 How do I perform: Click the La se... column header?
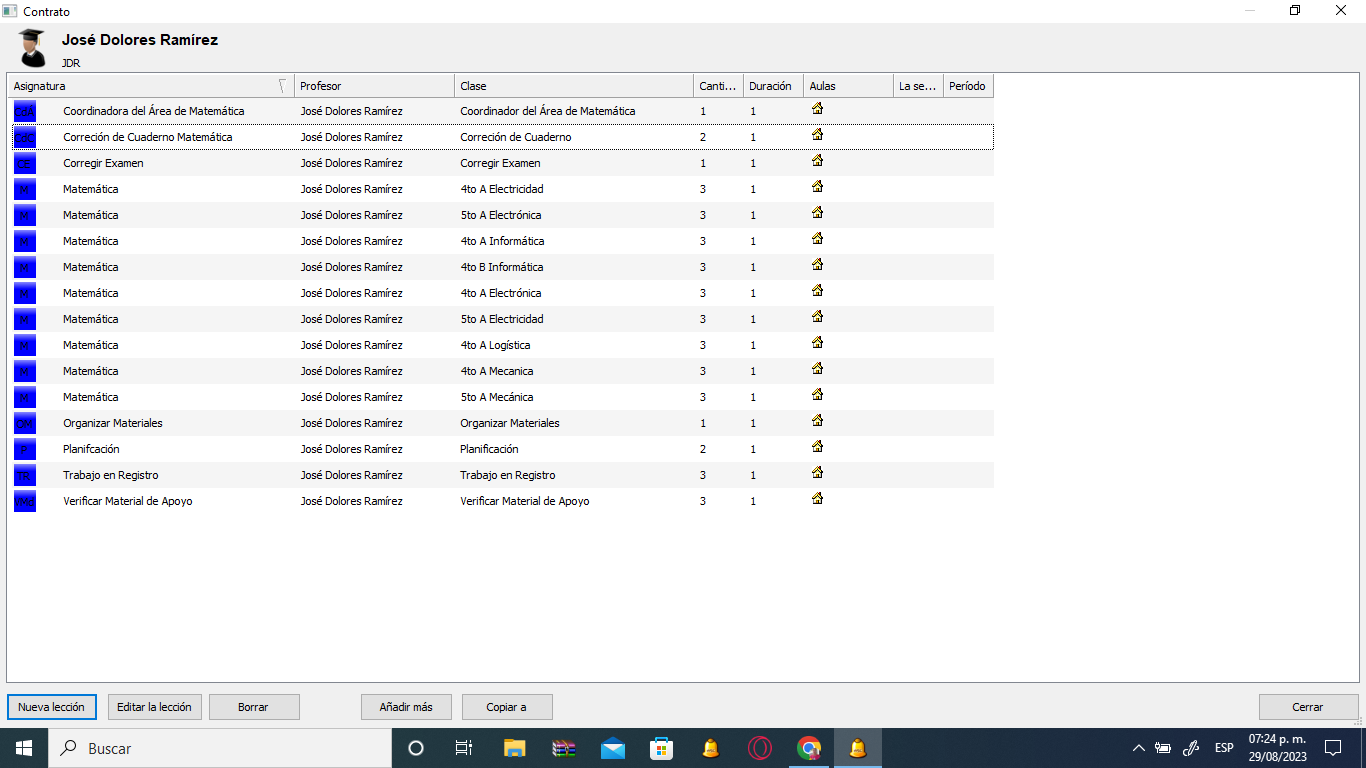918,86
